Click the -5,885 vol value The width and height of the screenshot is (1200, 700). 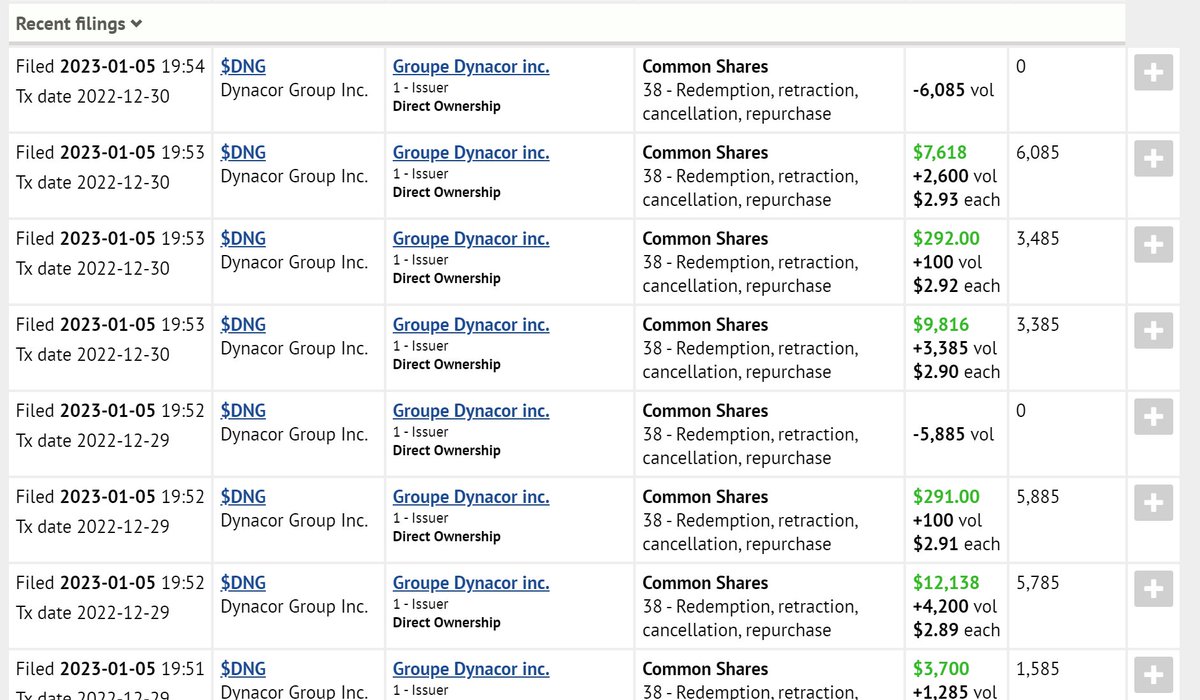(x=953, y=434)
